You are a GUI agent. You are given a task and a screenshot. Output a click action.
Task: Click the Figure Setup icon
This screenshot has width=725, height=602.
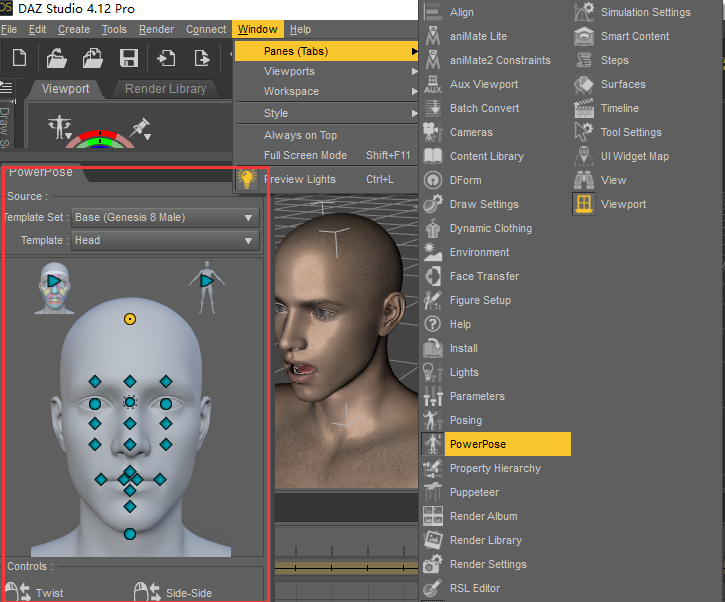tap(433, 300)
